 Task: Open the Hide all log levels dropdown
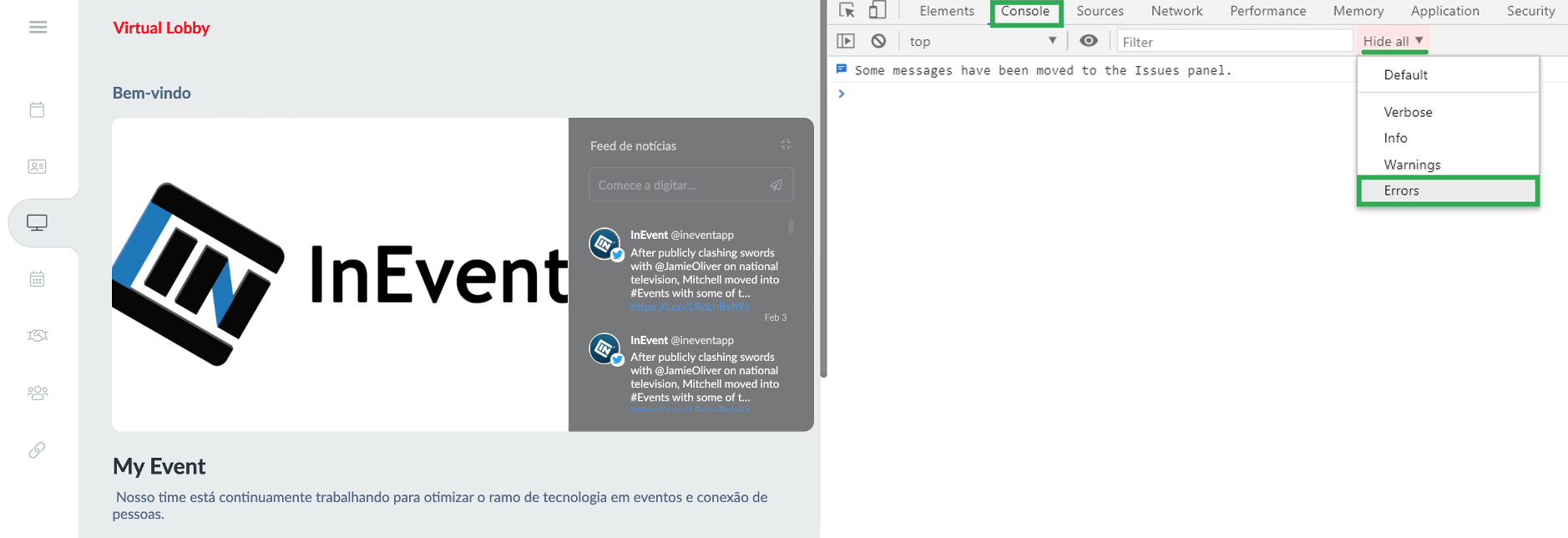(x=1393, y=41)
